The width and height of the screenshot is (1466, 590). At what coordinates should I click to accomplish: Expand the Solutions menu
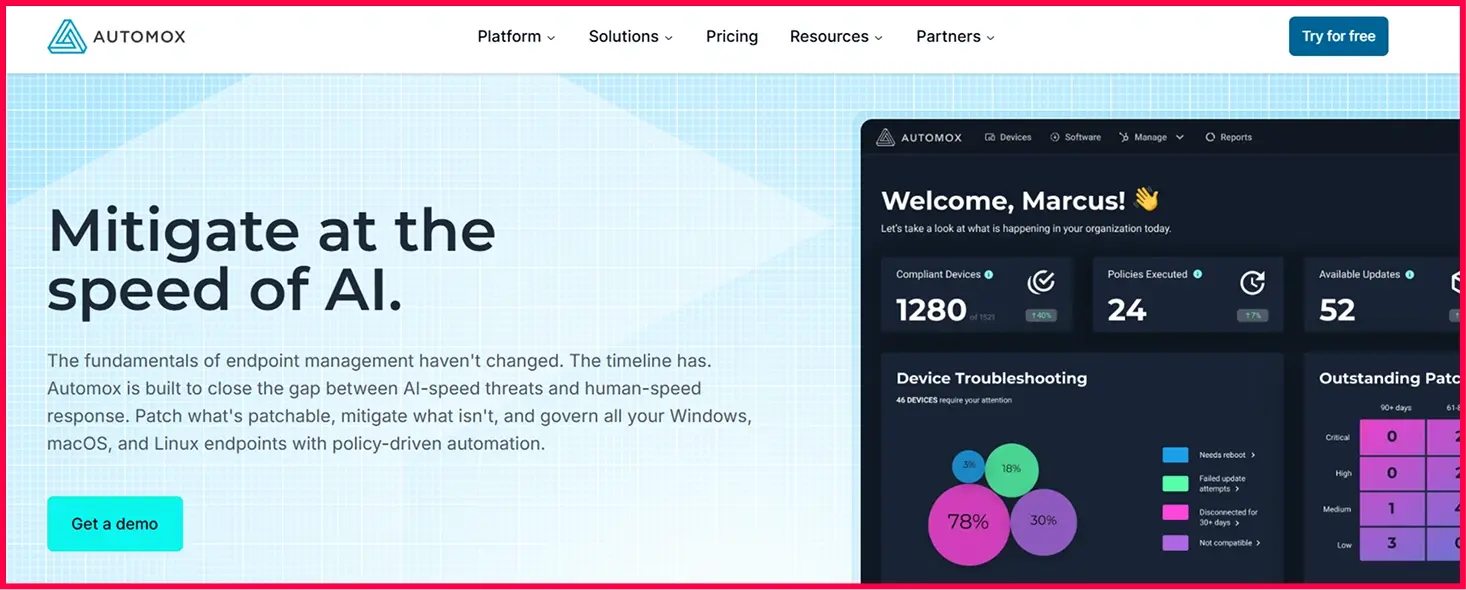(x=631, y=36)
